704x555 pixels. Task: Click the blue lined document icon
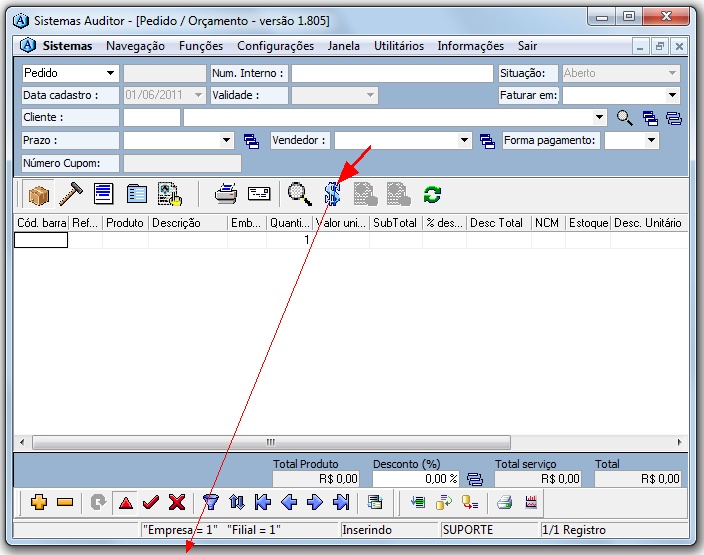coord(103,194)
